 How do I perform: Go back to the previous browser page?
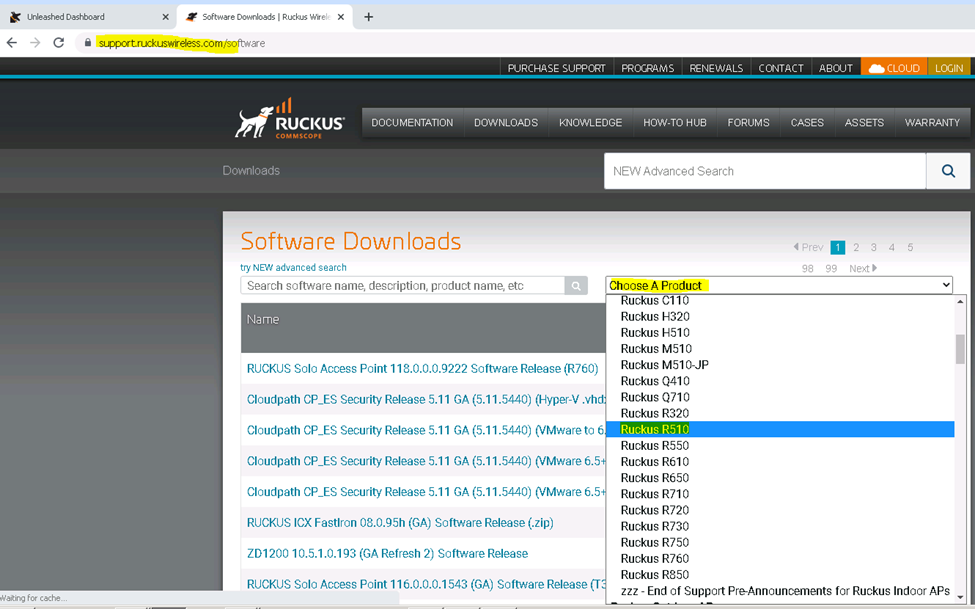point(12,43)
